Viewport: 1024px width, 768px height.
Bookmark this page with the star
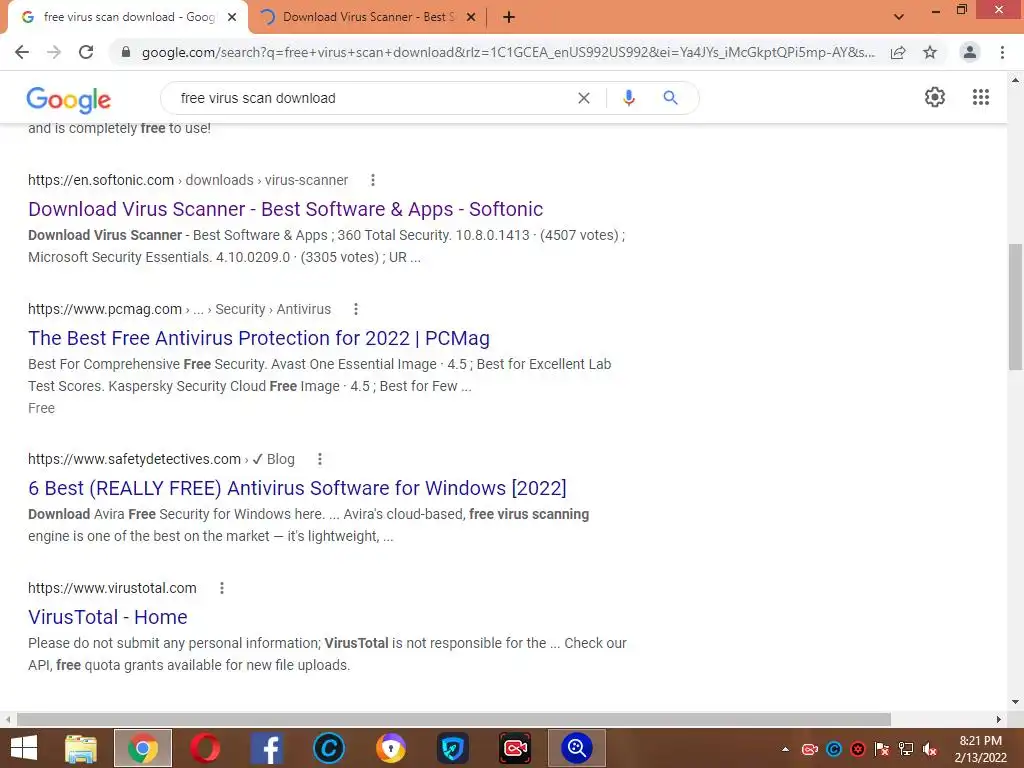click(x=930, y=52)
